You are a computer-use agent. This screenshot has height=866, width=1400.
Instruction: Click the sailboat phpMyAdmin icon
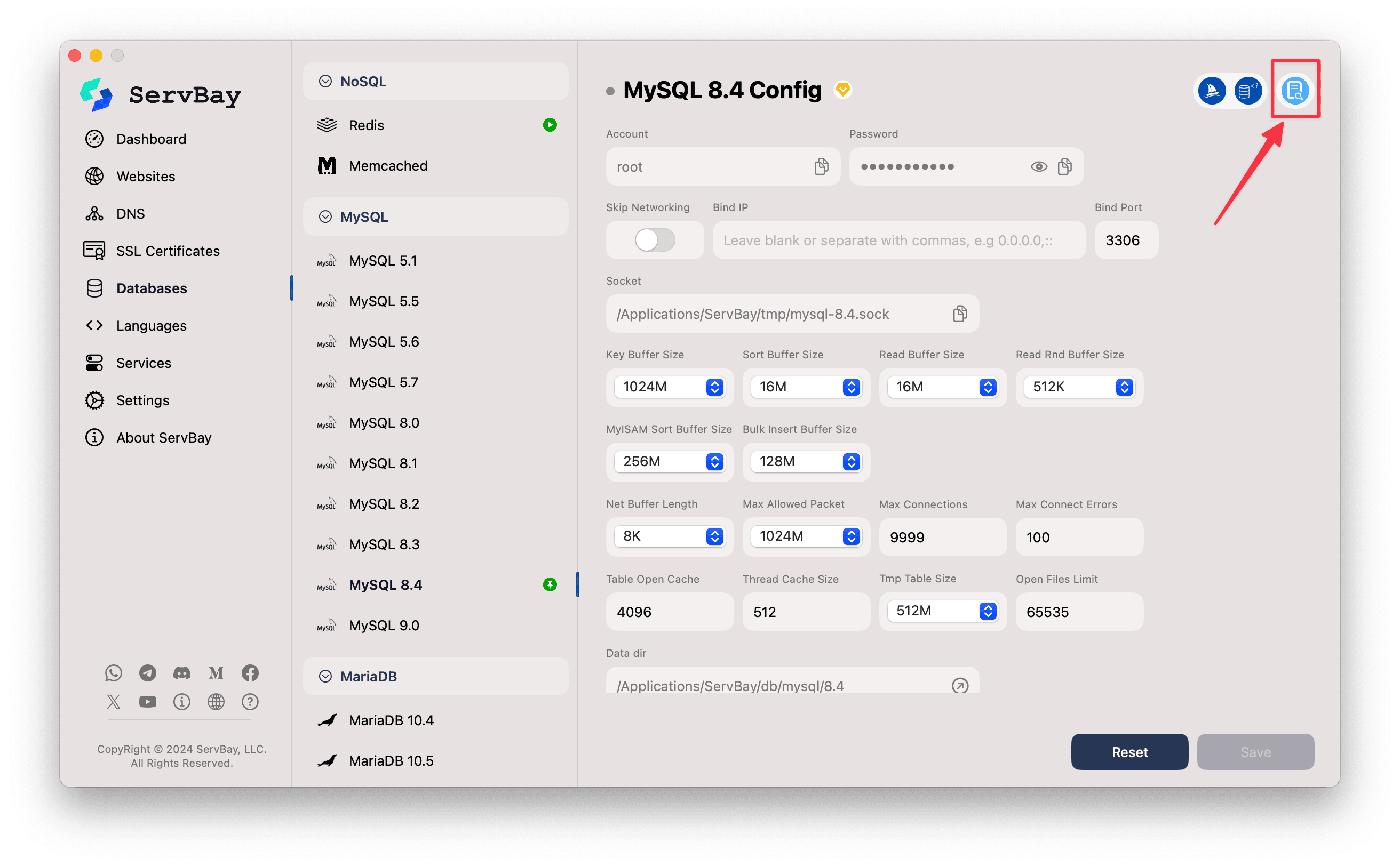coord(1212,90)
